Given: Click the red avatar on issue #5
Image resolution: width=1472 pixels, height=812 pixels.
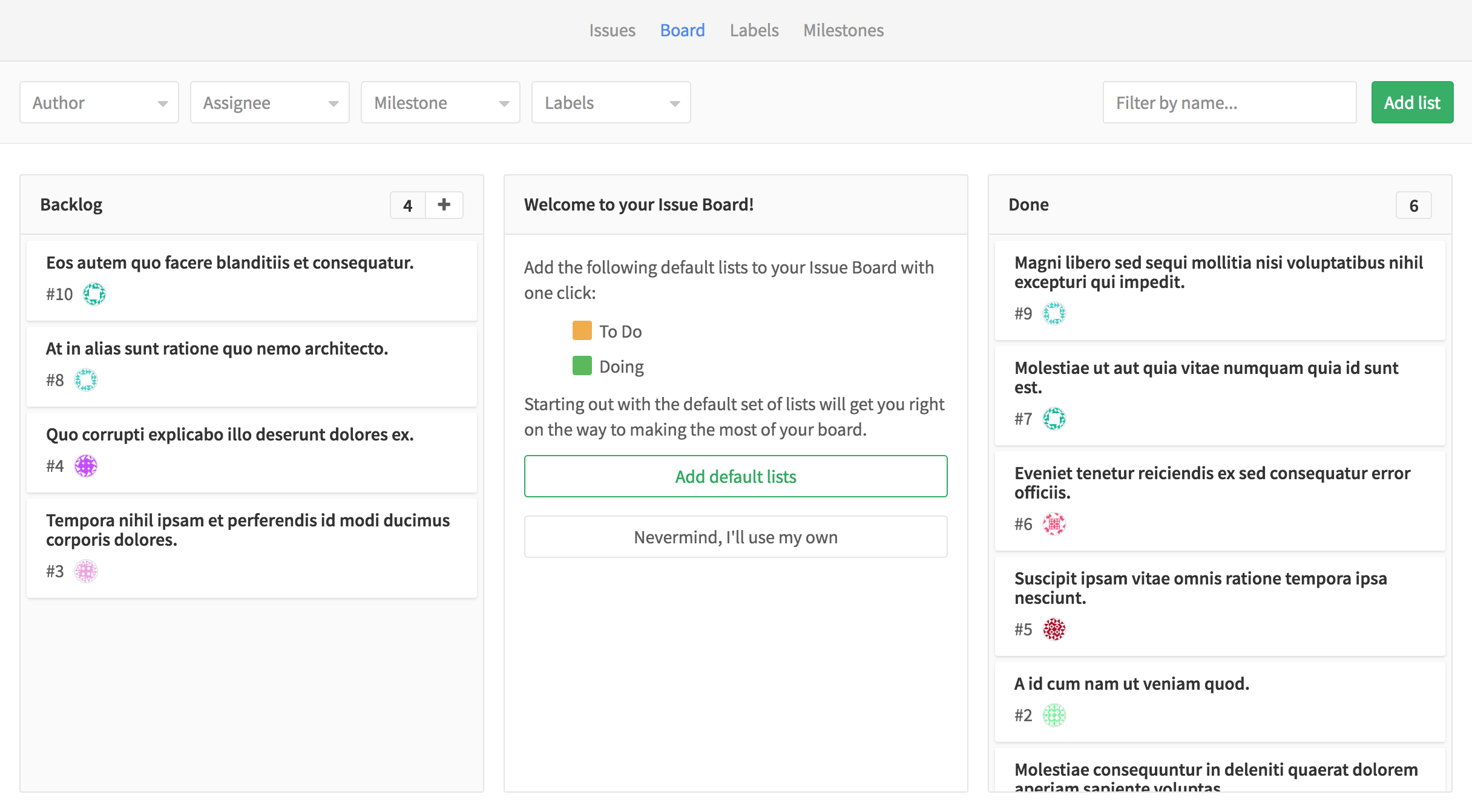Looking at the screenshot, I should tap(1054, 629).
